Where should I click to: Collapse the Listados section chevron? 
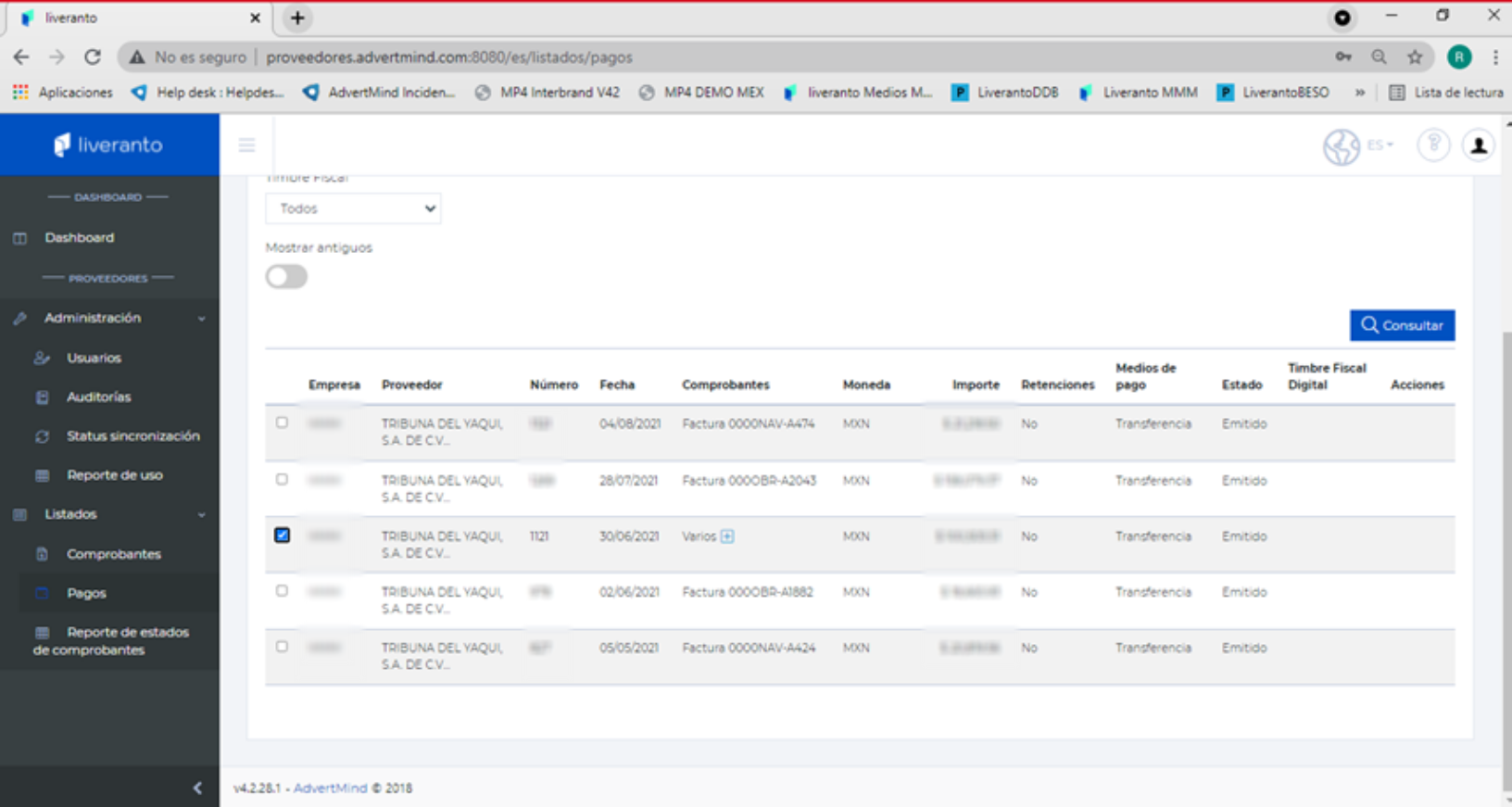point(202,515)
